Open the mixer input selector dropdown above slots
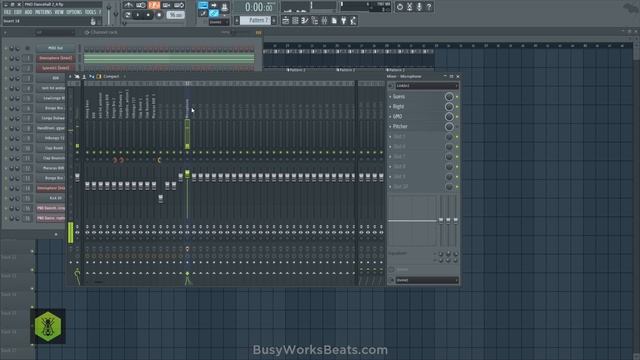 click(427, 86)
